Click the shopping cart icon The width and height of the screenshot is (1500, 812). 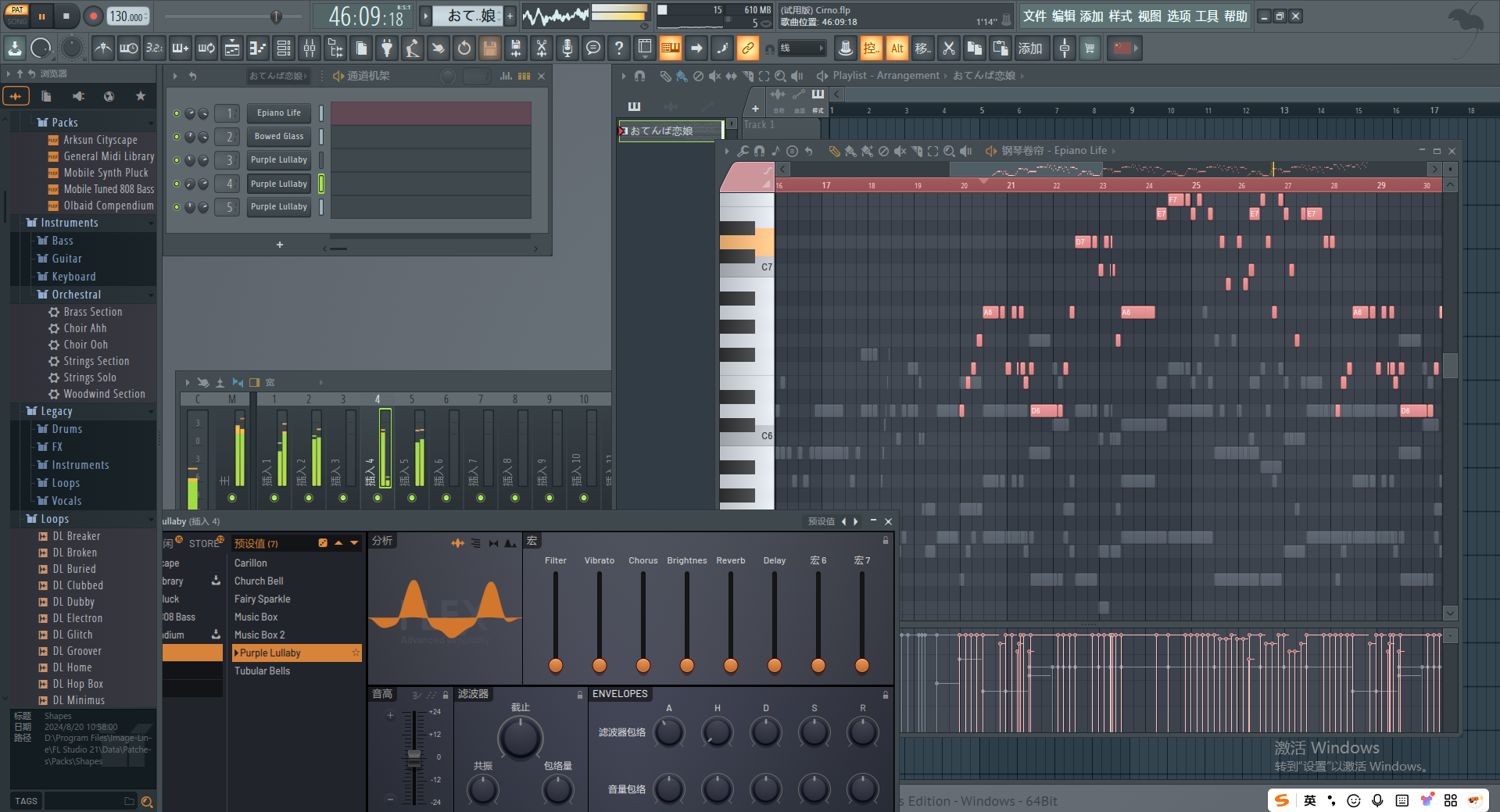pyautogui.click(x=1090, y=48)
